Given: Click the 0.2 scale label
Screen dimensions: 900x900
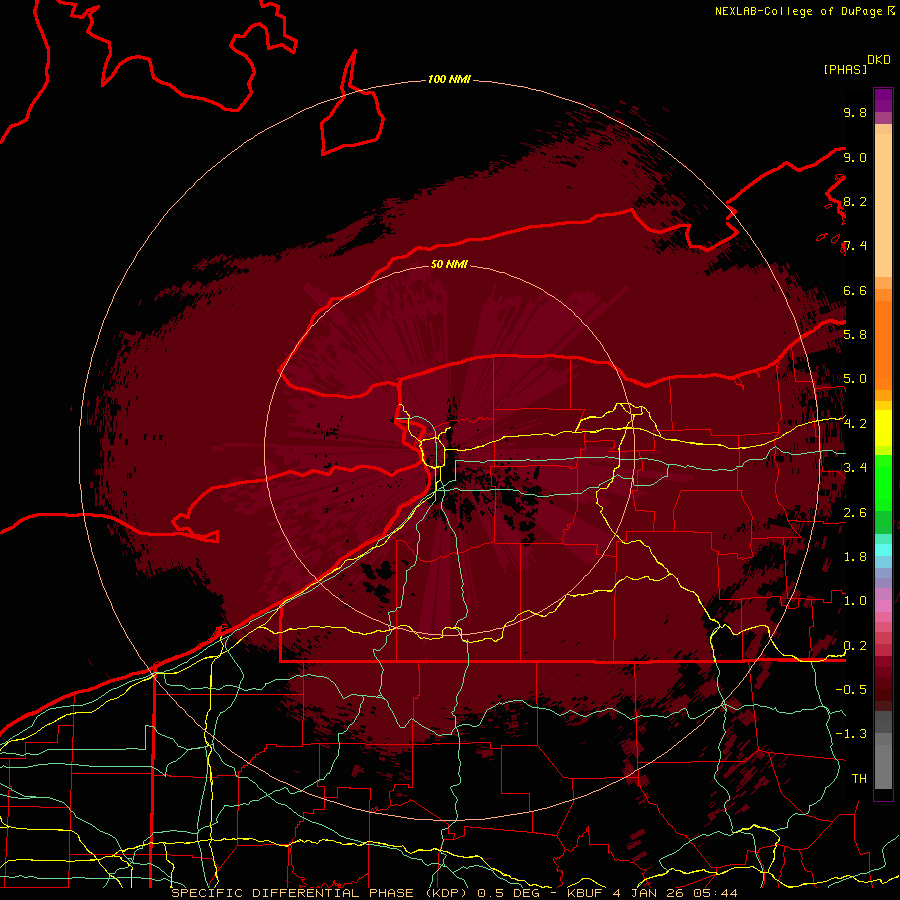Looking at the screenshot, I should click(x=855, y=646).
